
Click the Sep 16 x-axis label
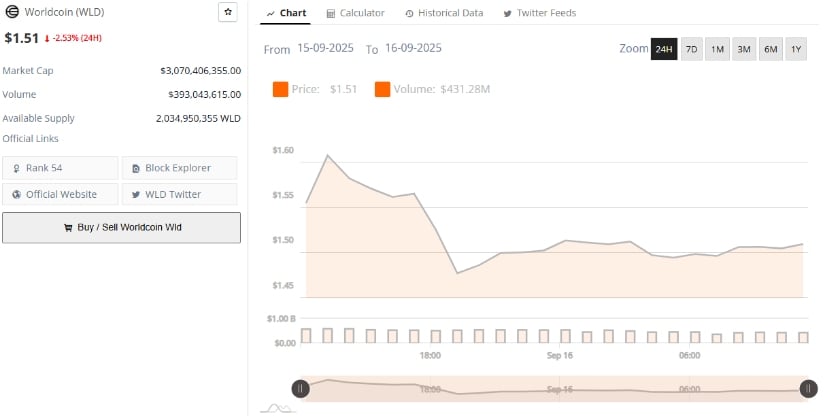(x=559, y=356)
